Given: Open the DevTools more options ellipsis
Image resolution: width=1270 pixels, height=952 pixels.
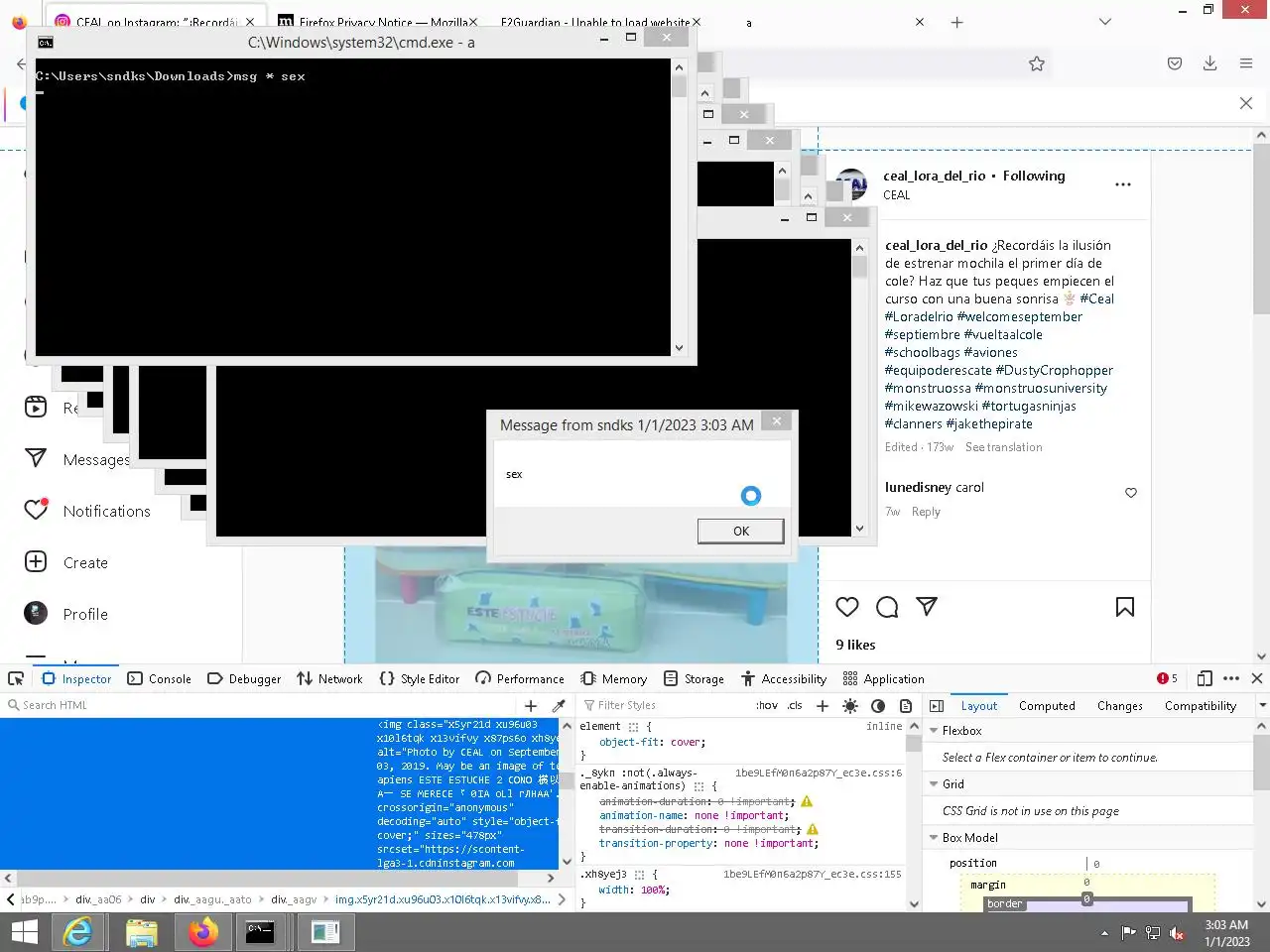Looking at the screenshot, I should click(1231, 679).
